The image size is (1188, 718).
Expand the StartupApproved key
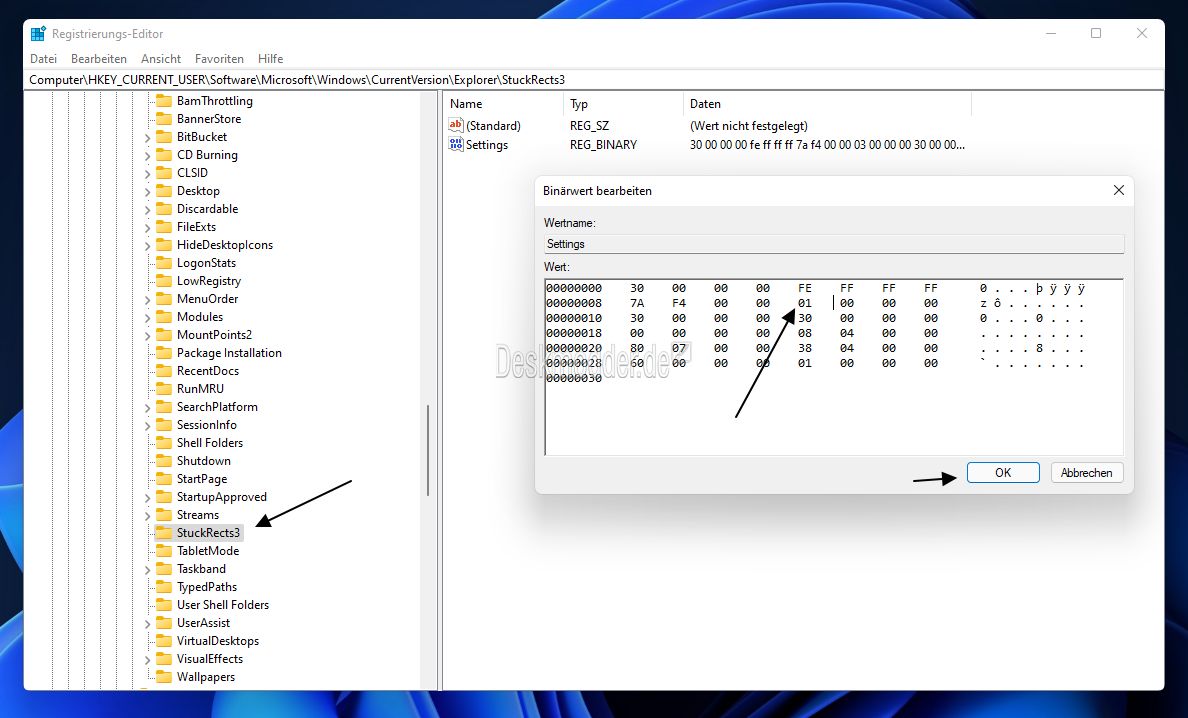(147, 498)
